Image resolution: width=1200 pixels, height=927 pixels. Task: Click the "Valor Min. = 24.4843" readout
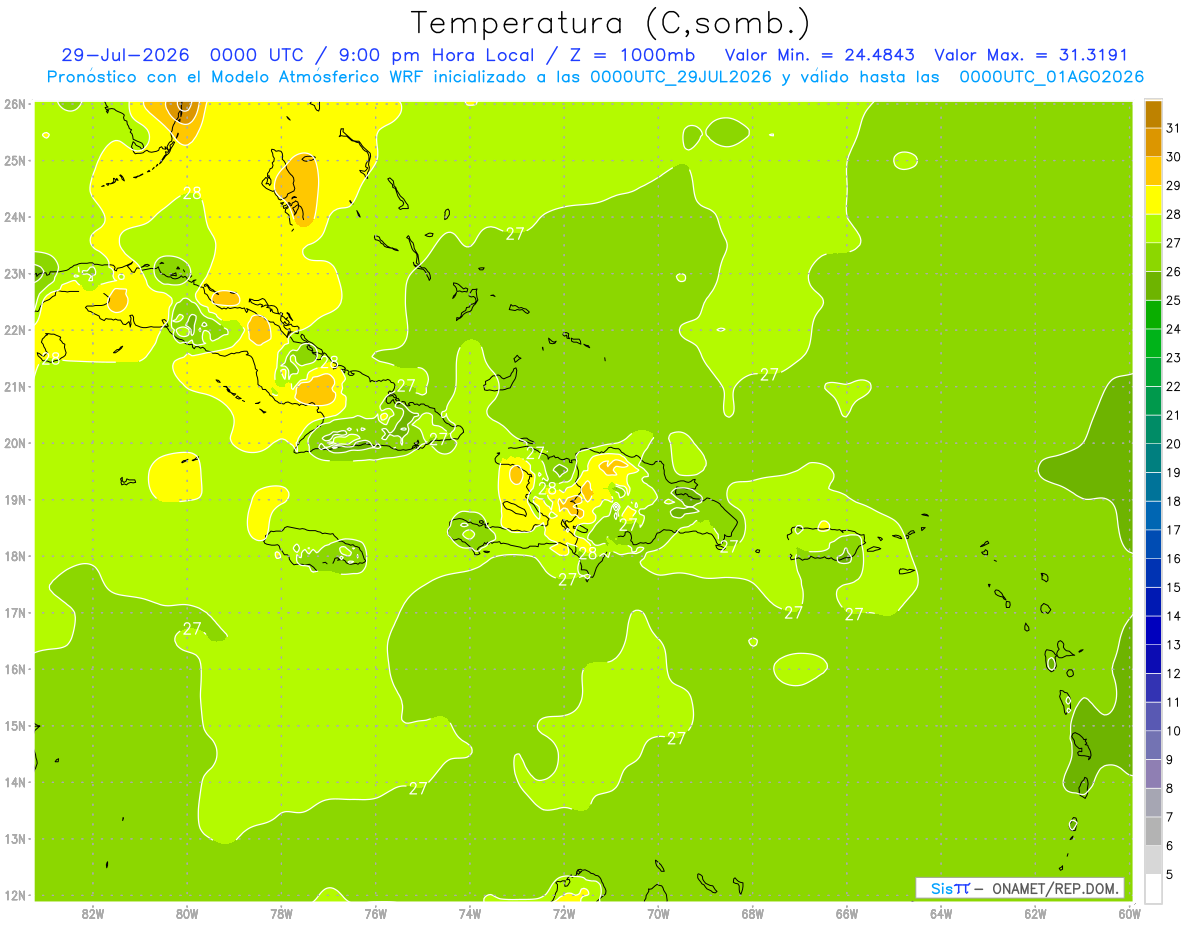(x=818, y=55)
